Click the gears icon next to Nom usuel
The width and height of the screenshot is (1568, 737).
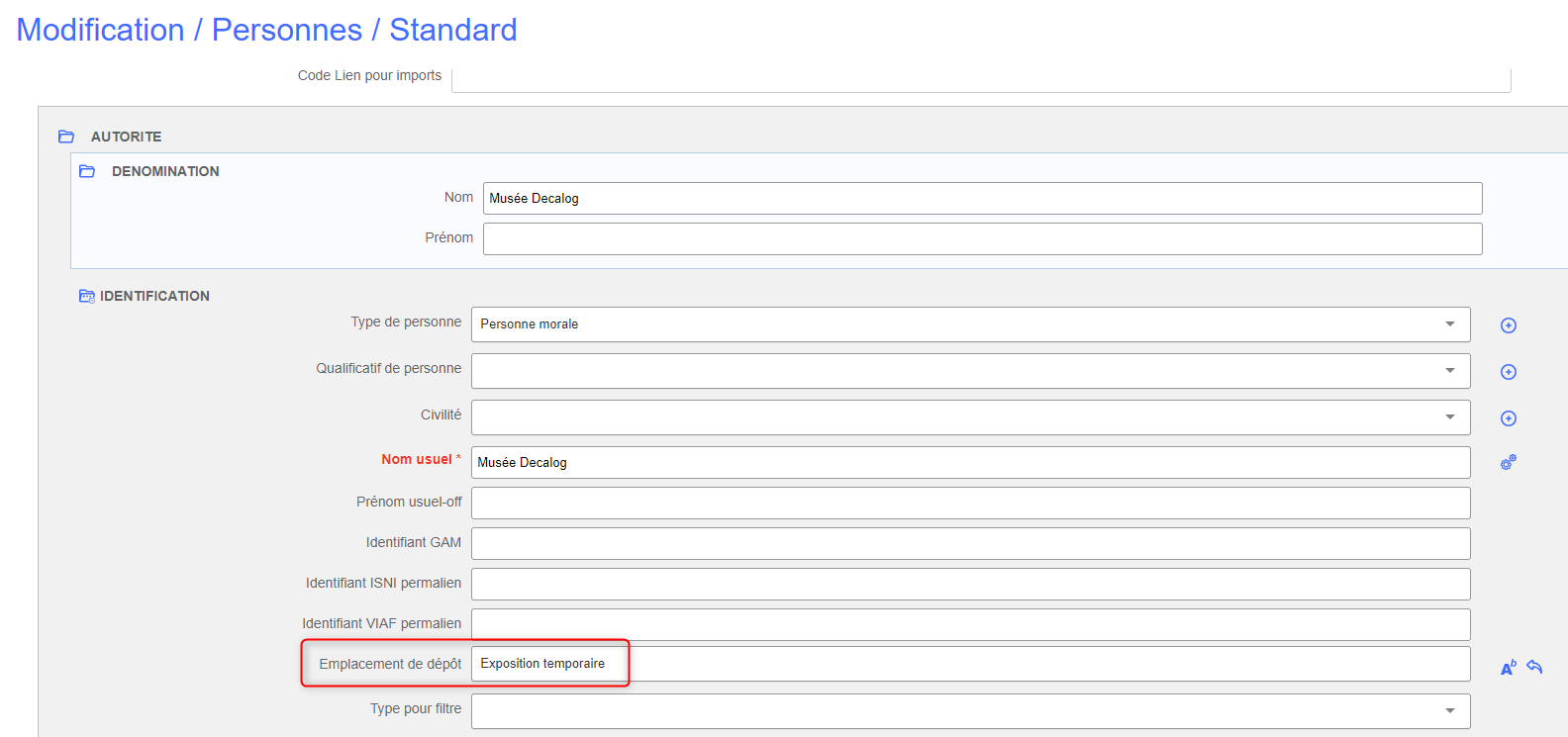click(1508, 462)
